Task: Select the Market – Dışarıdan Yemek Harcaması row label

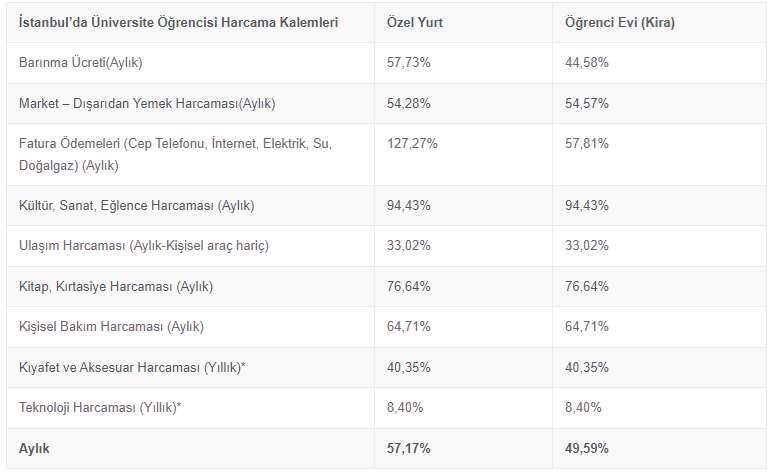Action: pos(146,103)
